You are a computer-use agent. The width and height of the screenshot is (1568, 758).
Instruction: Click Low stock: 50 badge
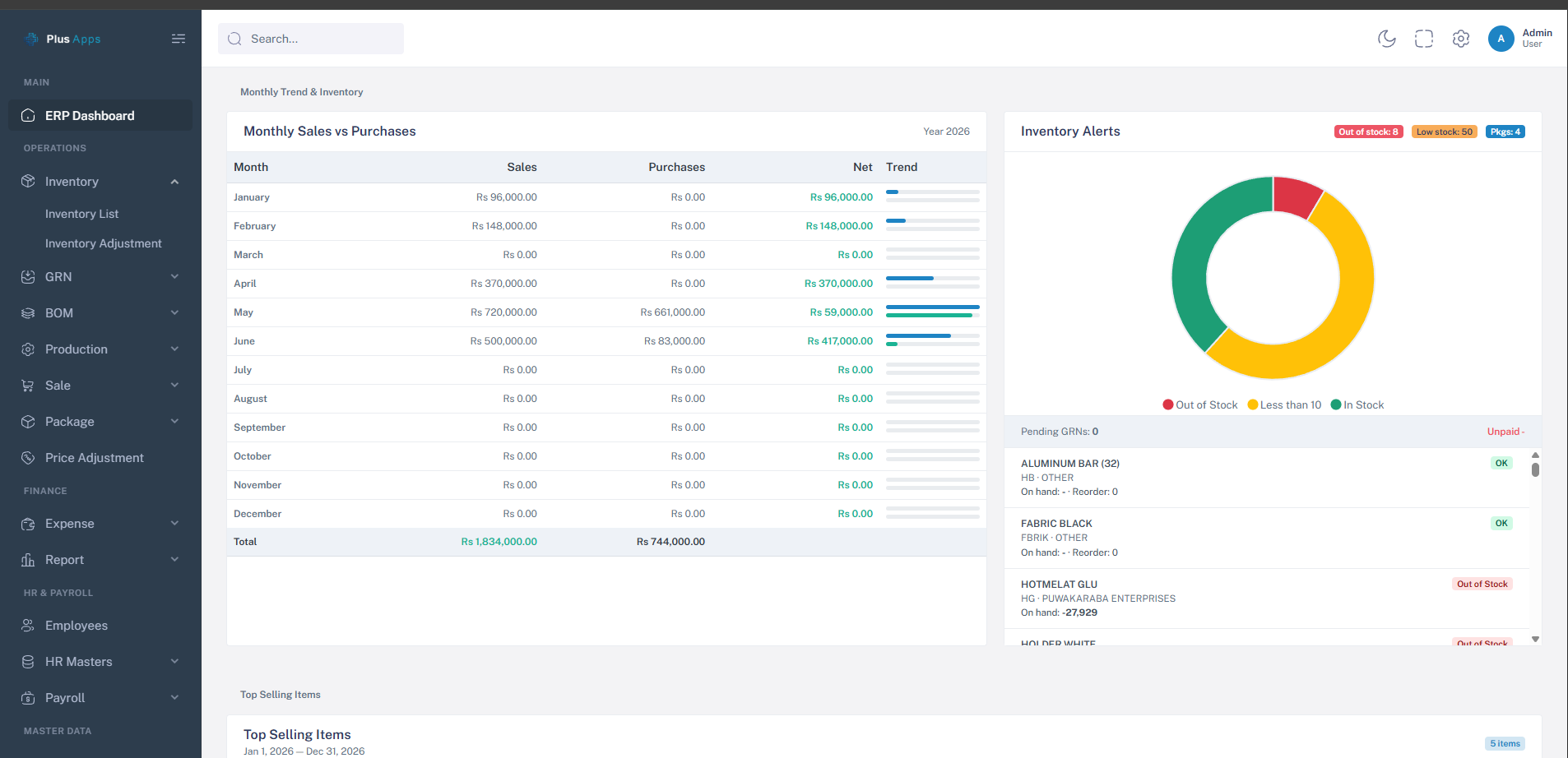pyautogui.click(x=1445, y=132)
